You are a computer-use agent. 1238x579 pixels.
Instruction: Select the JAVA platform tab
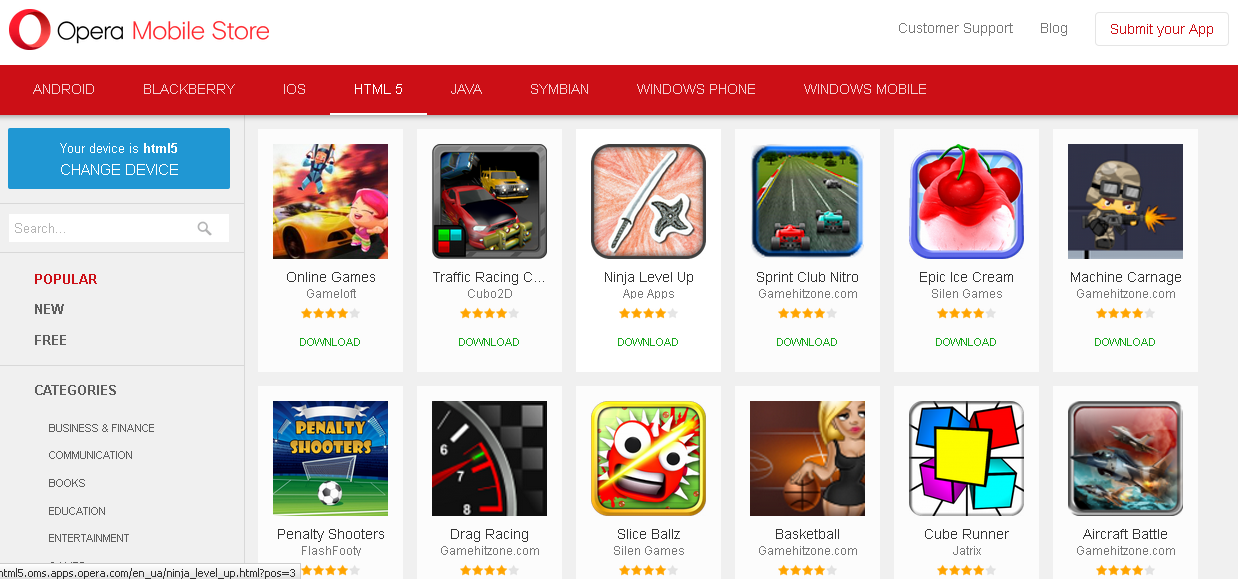tap(466, 89)
